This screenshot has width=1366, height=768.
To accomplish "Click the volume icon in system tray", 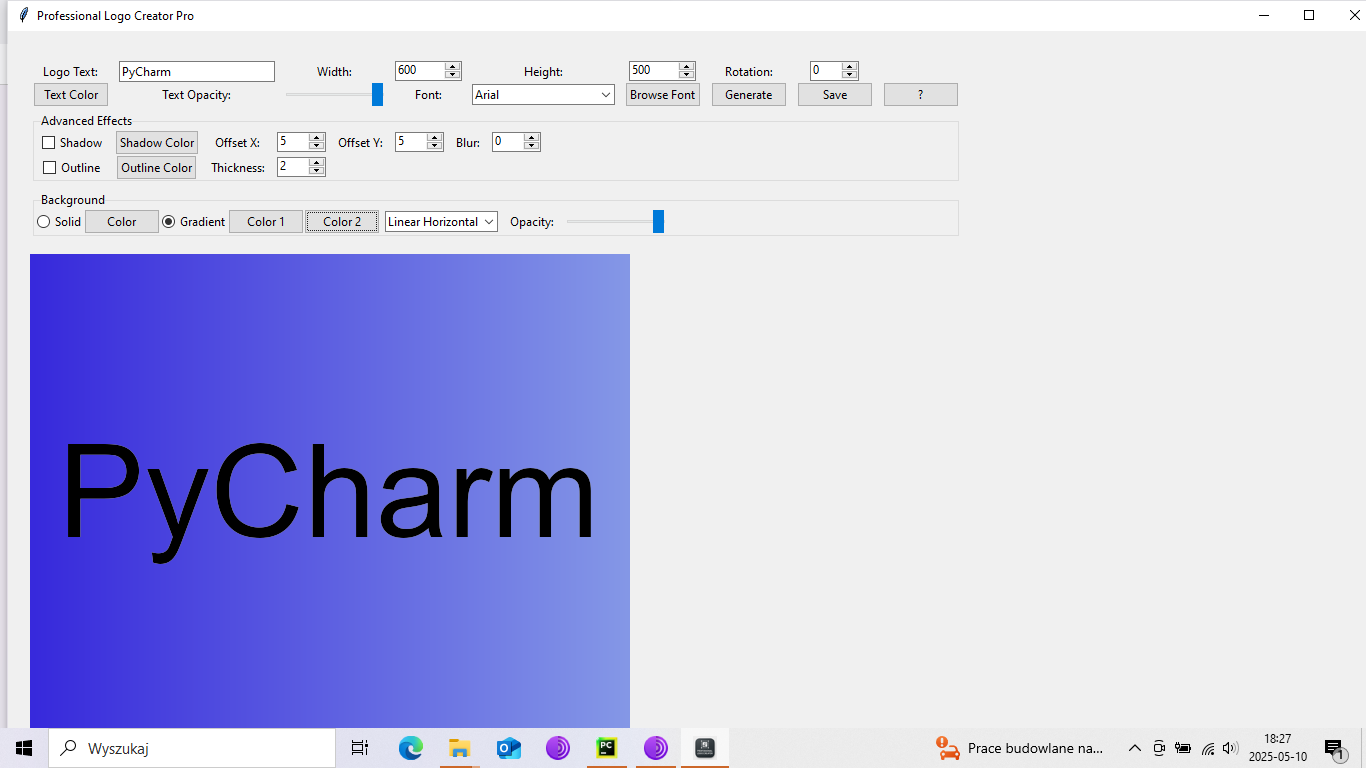I will [x=1230, y=748].
